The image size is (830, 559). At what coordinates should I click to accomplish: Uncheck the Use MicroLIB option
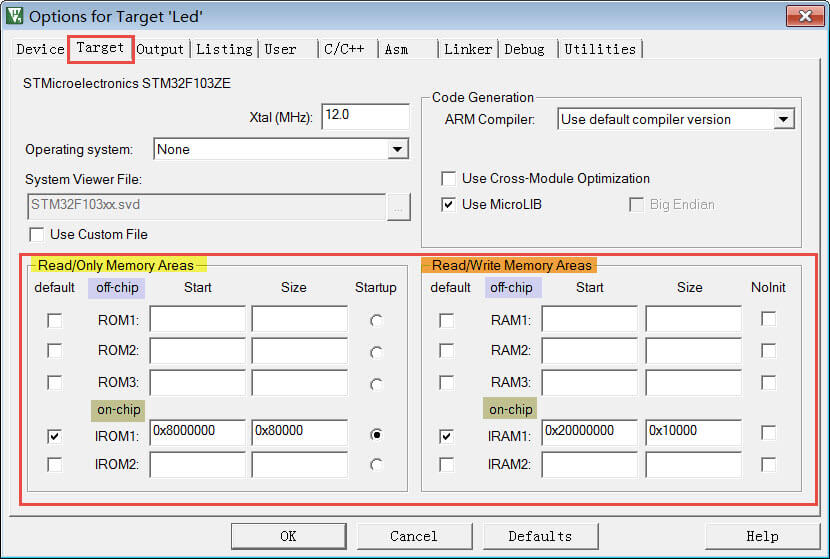pyautogui.click(x=449, y=204)
